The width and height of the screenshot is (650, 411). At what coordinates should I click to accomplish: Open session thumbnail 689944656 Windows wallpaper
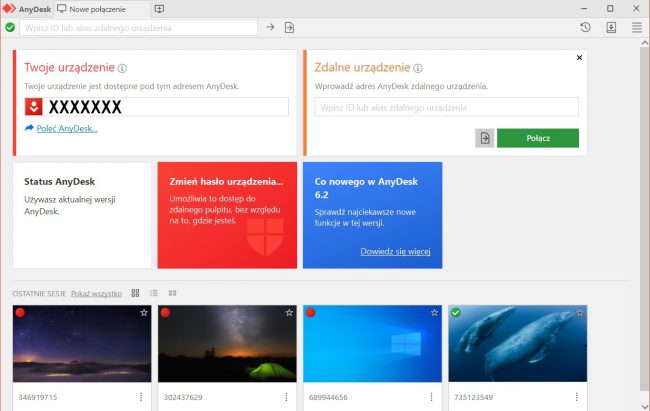pyautogui.click(x=372, y=344)
